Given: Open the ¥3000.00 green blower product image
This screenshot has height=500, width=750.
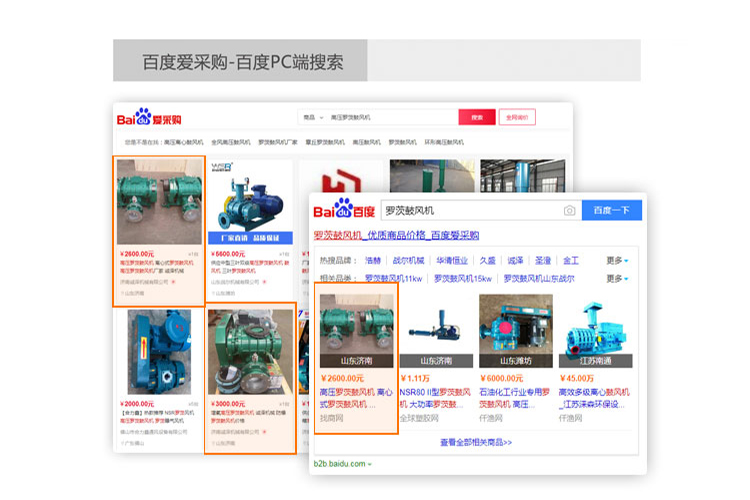Looking at the screenshot, I should (x=250, y=350).
